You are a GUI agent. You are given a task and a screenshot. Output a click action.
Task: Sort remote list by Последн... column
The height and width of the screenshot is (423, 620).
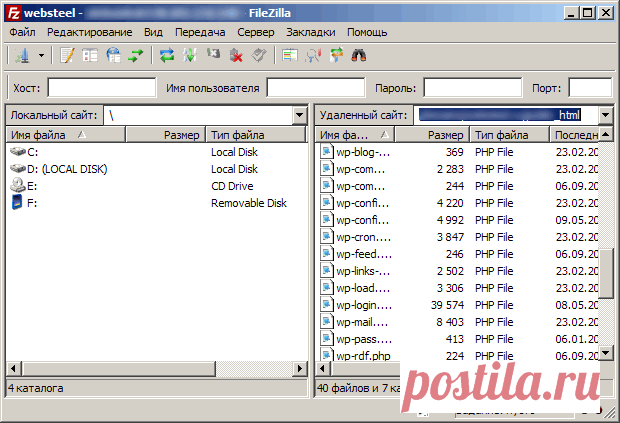(x=575, y=135)
